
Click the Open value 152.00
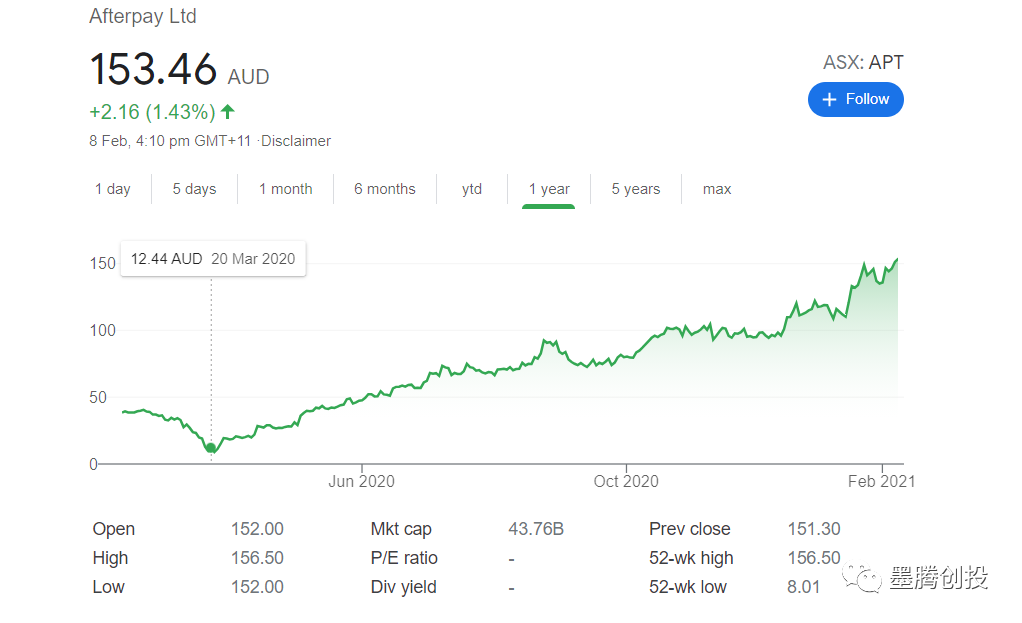(x=257, y=529)
